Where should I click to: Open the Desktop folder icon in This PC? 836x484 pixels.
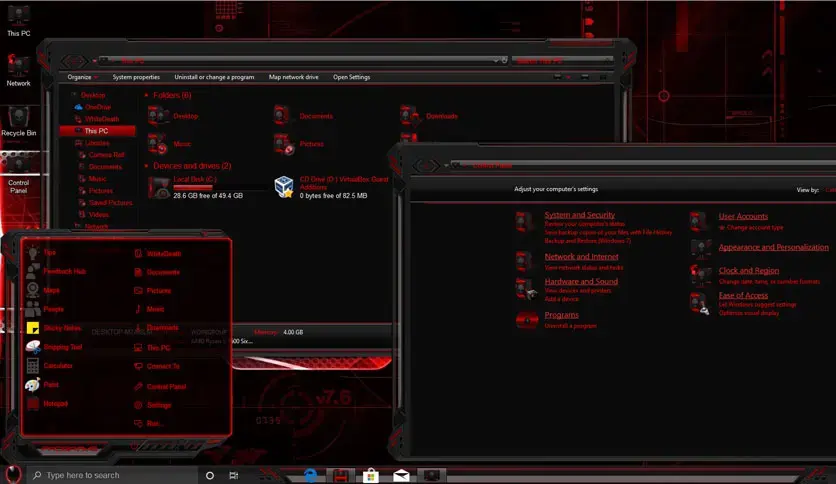tap(158, 115)
